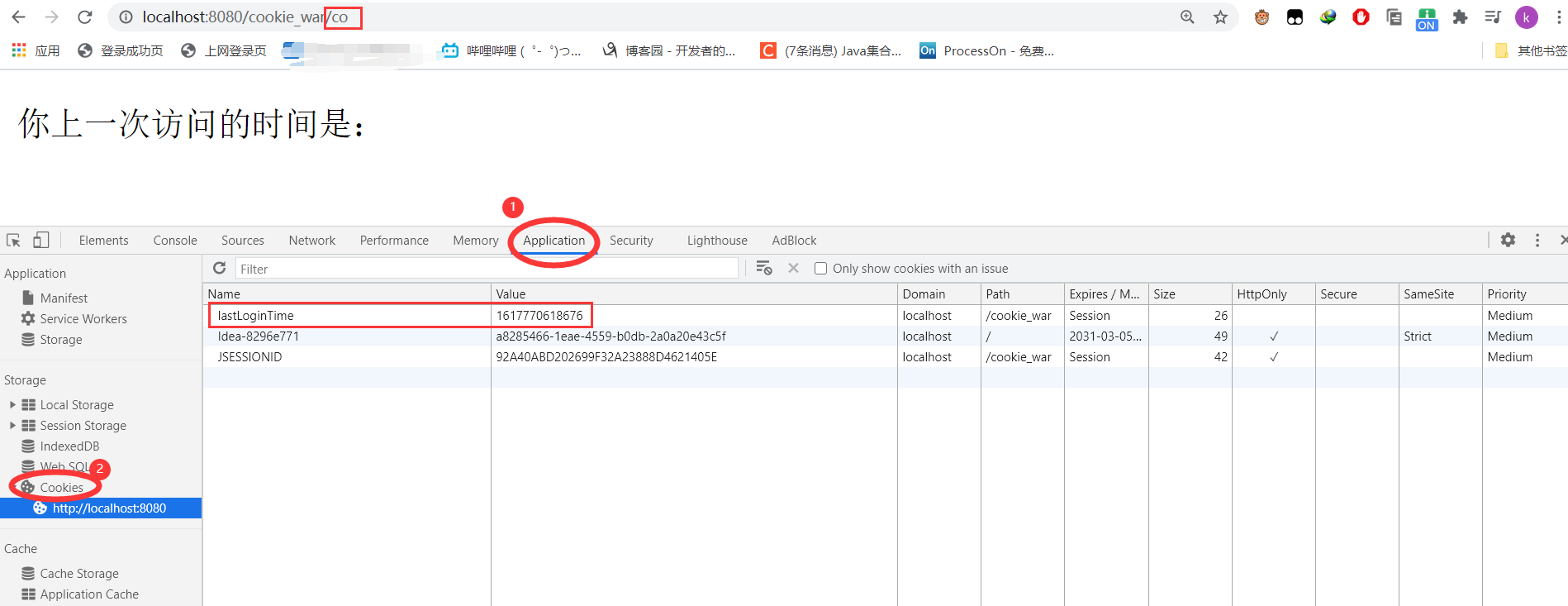The width and height of the screenshot is (1568, 606).
Task: Click the cookie Filter input field
Action: point(486,269)
